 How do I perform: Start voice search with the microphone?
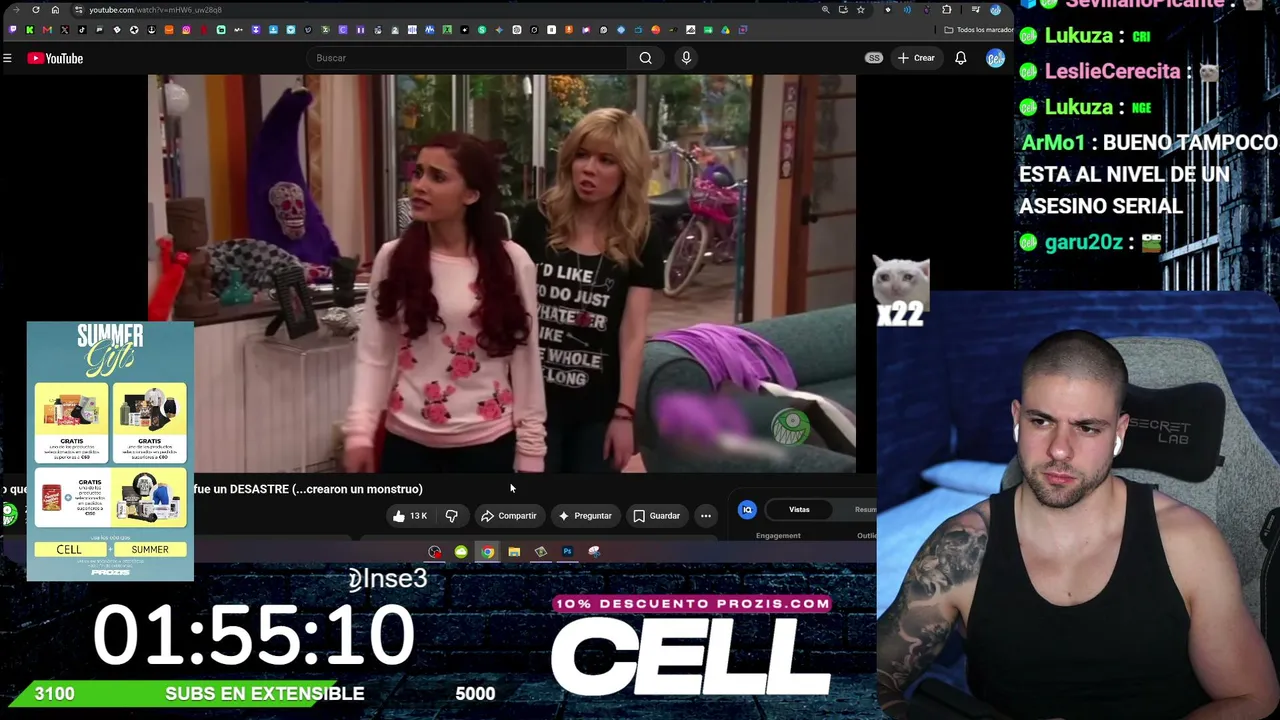point(686,58)
